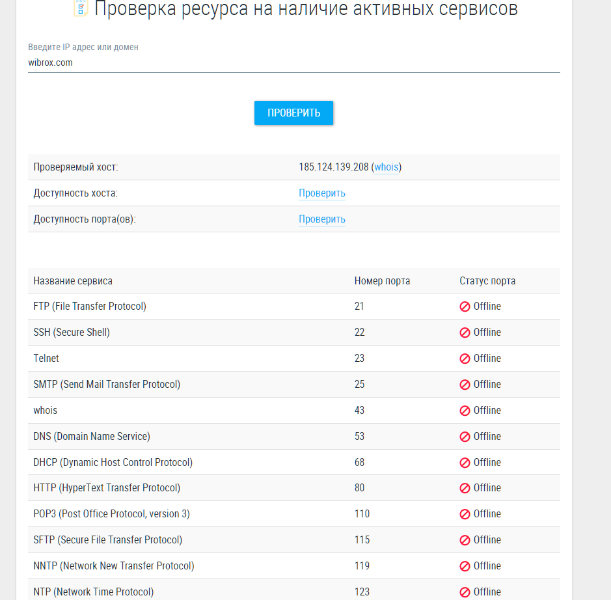This screenshot has height=600, width=611.
Task: Open the whois link next to the IP
Action: pyautogui.click(x=386, y=167)
